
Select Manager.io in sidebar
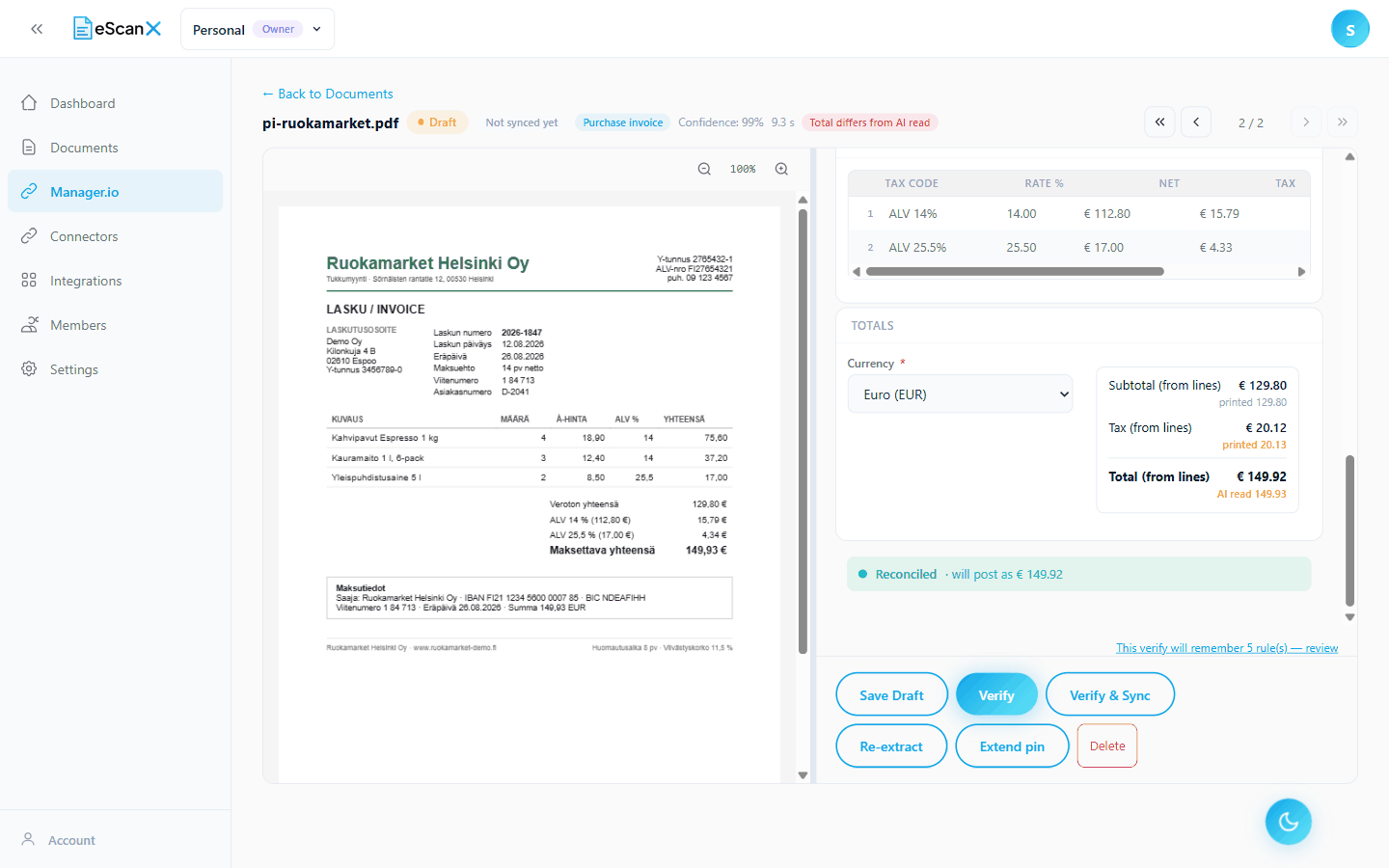[116, 192]
